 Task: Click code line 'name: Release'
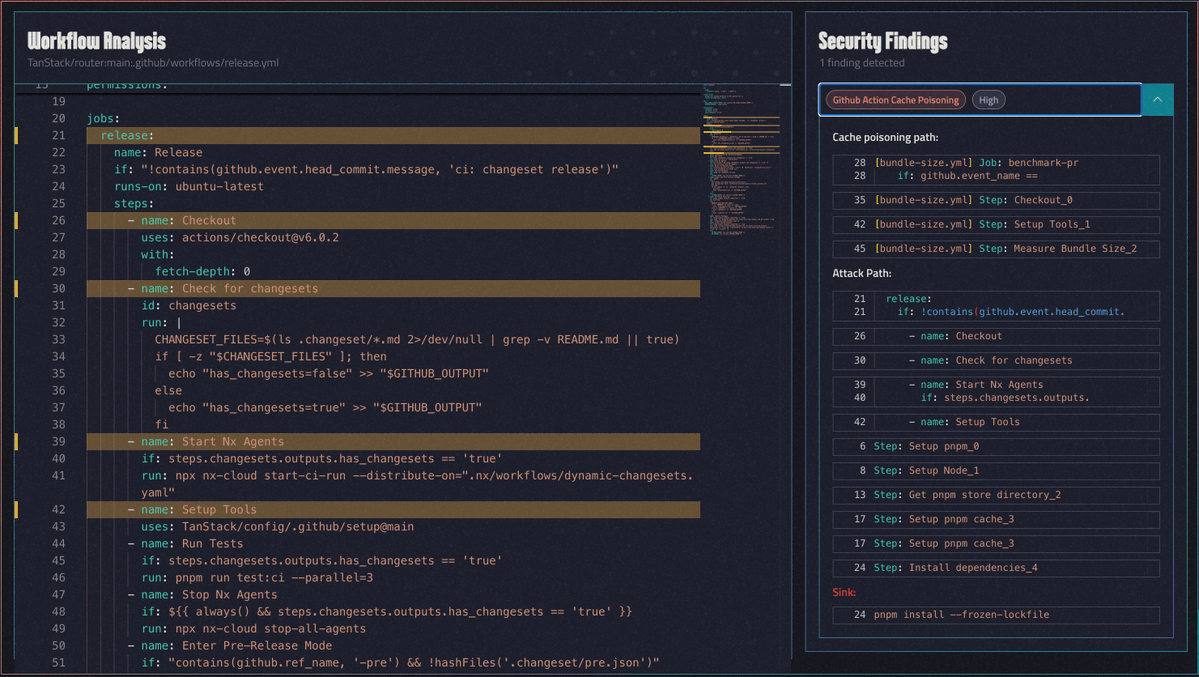[158, 152]
